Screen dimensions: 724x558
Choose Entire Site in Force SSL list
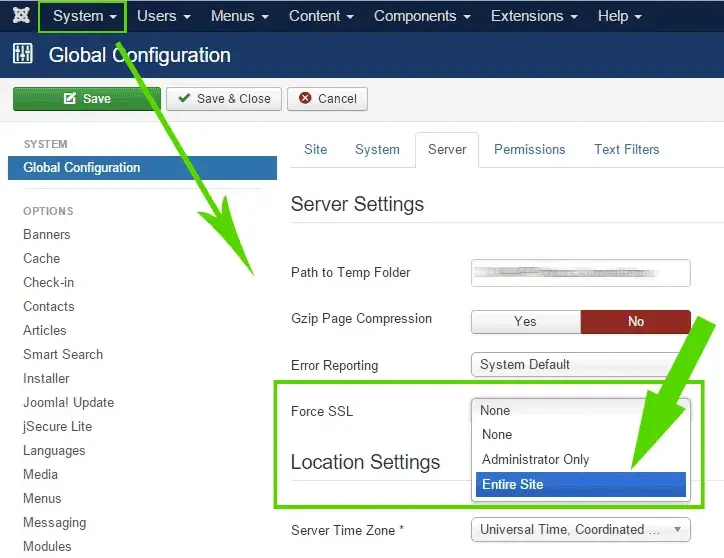pos(581,485)
